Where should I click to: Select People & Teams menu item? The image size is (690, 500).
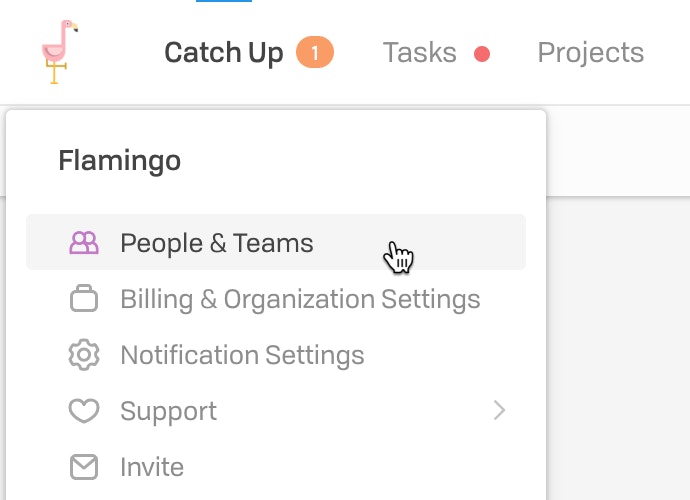click(276, 242)
